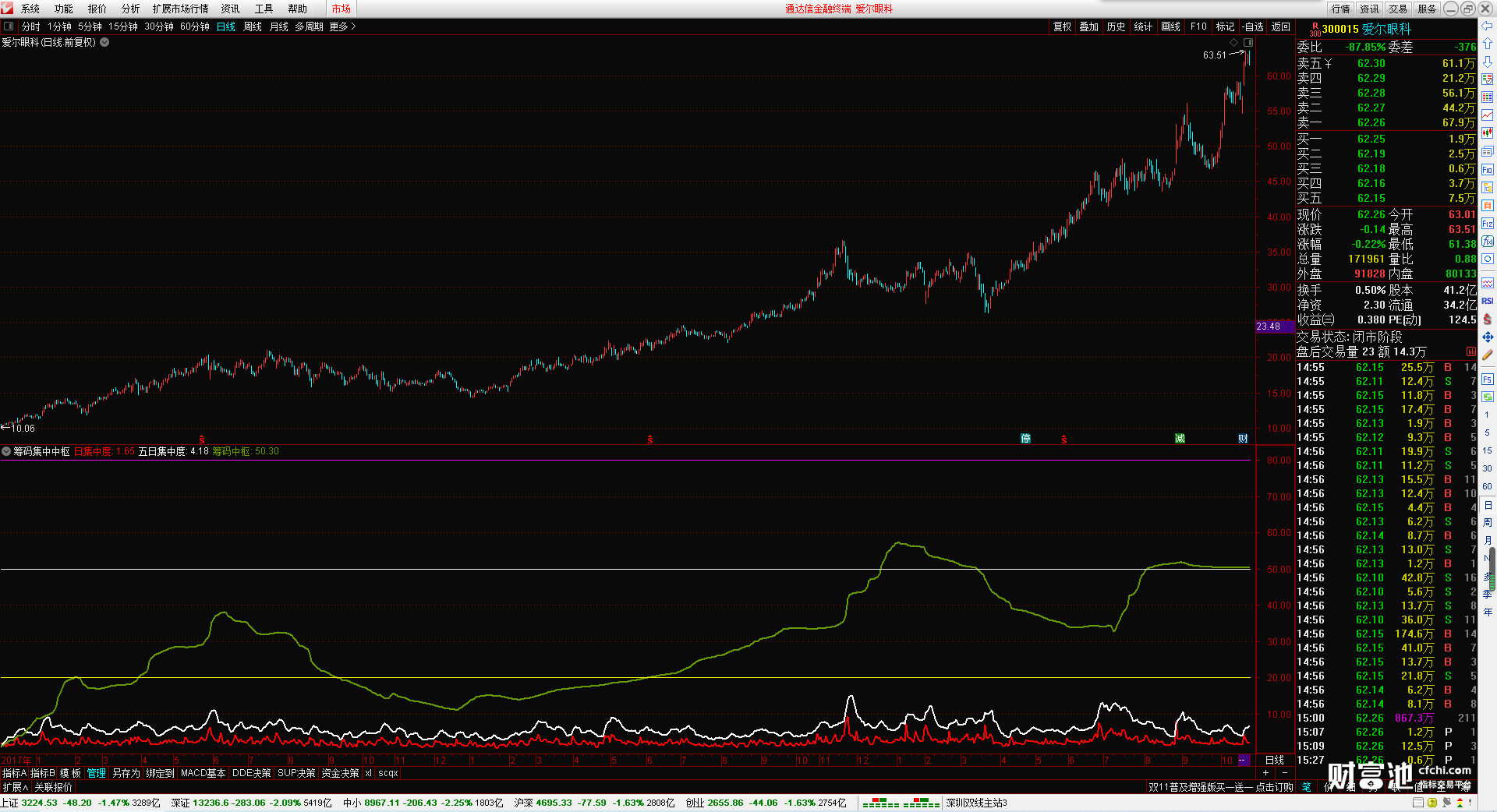Remove stock via -自选 button
Viewport: 1497px width, 812px height.
click(1253, 26)
